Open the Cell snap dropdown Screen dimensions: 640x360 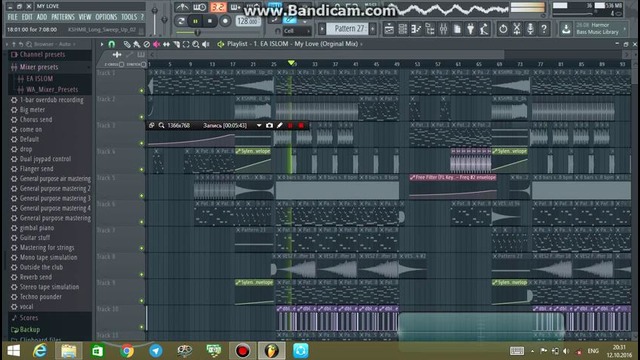point(297,31)
